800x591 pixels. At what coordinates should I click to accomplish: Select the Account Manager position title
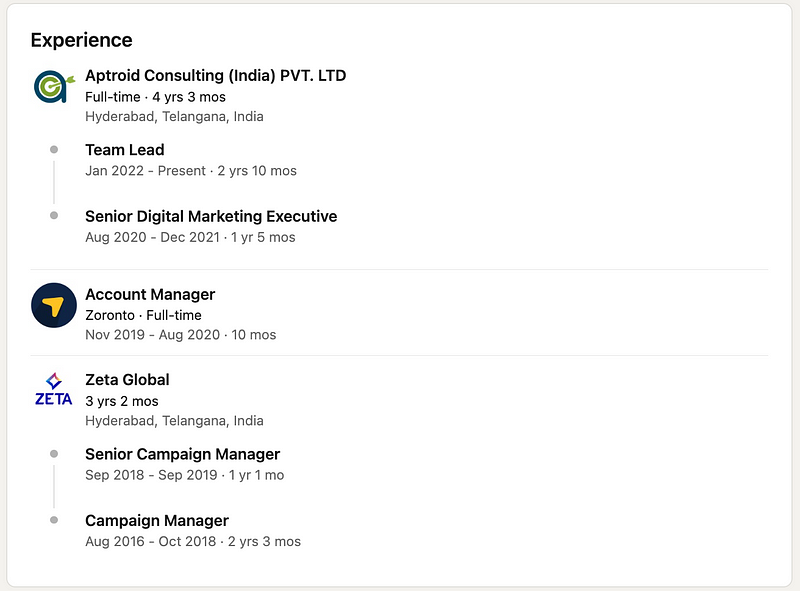click(x=150, y=294)
